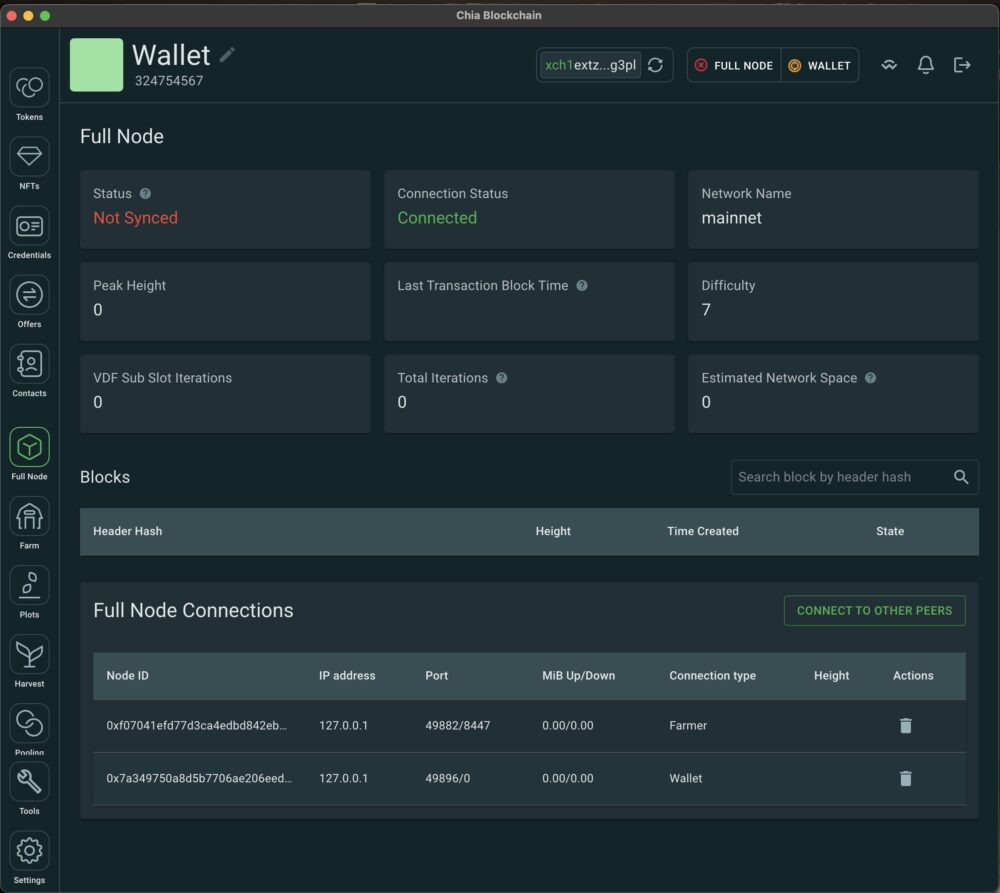Image resolution: width=1000 pixels, height=893 pixels.
Task: Click the State column header
Action: 890,531
